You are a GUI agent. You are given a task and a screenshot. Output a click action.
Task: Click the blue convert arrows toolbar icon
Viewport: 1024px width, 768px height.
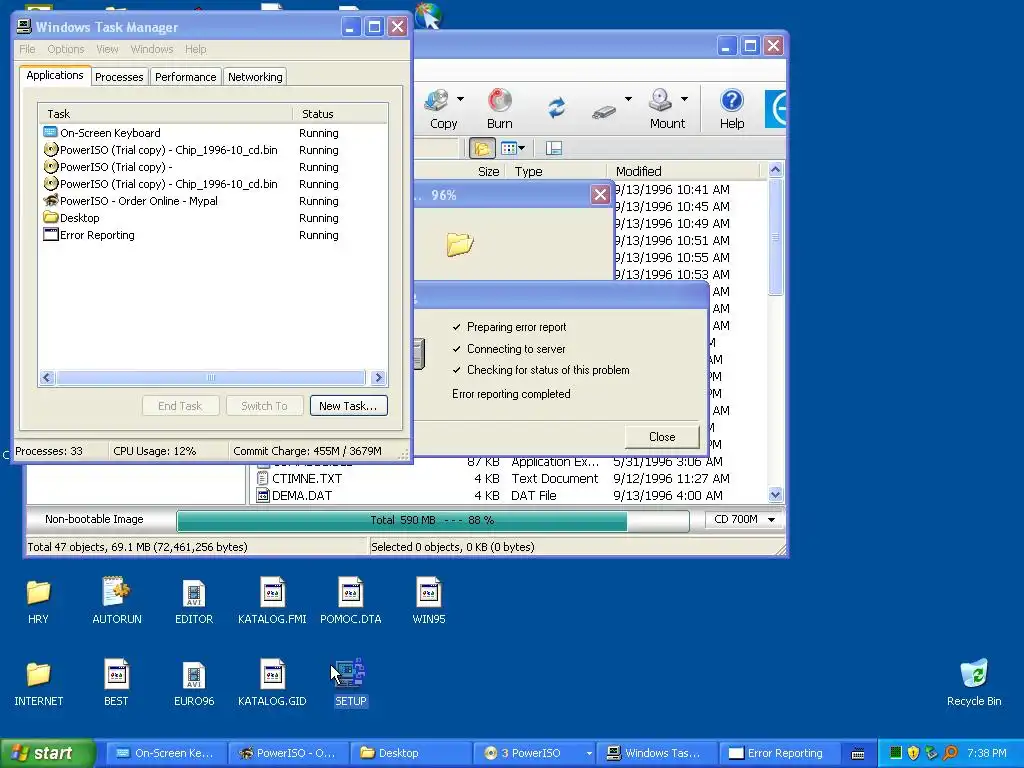point(556,107)
